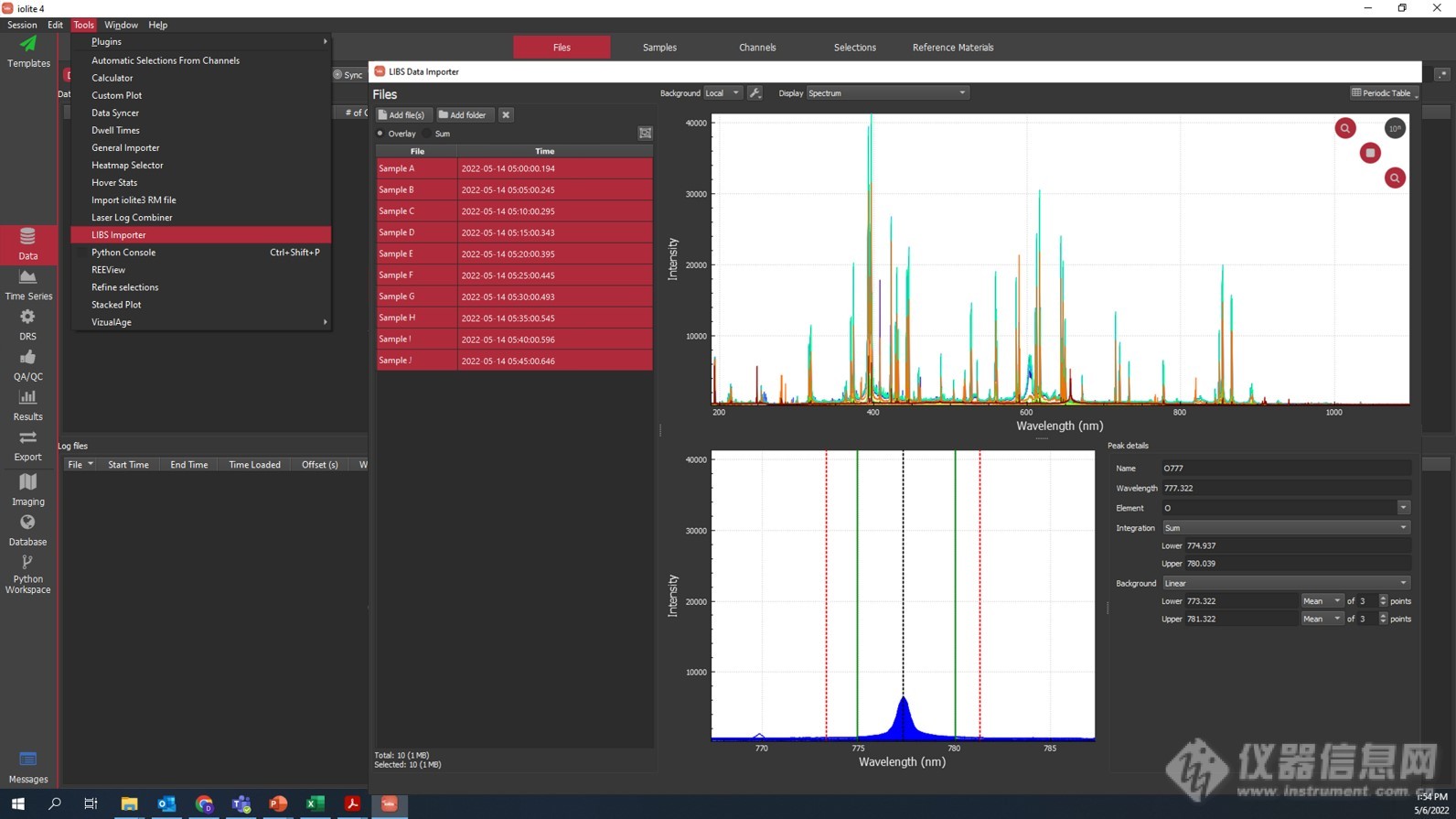The height and width of the screenshot is (819, 1456).
Task: Open the Background Local dropdown
Action: (x=722, y=93)
